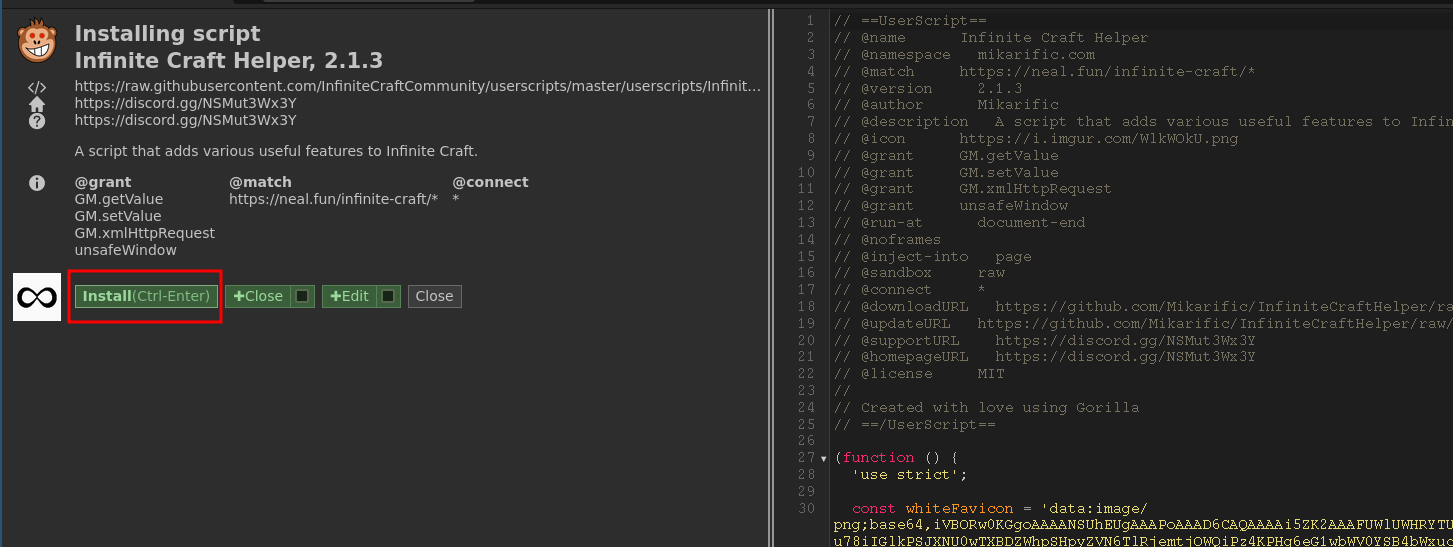Click the @inject-into page code line

point(932,257)
